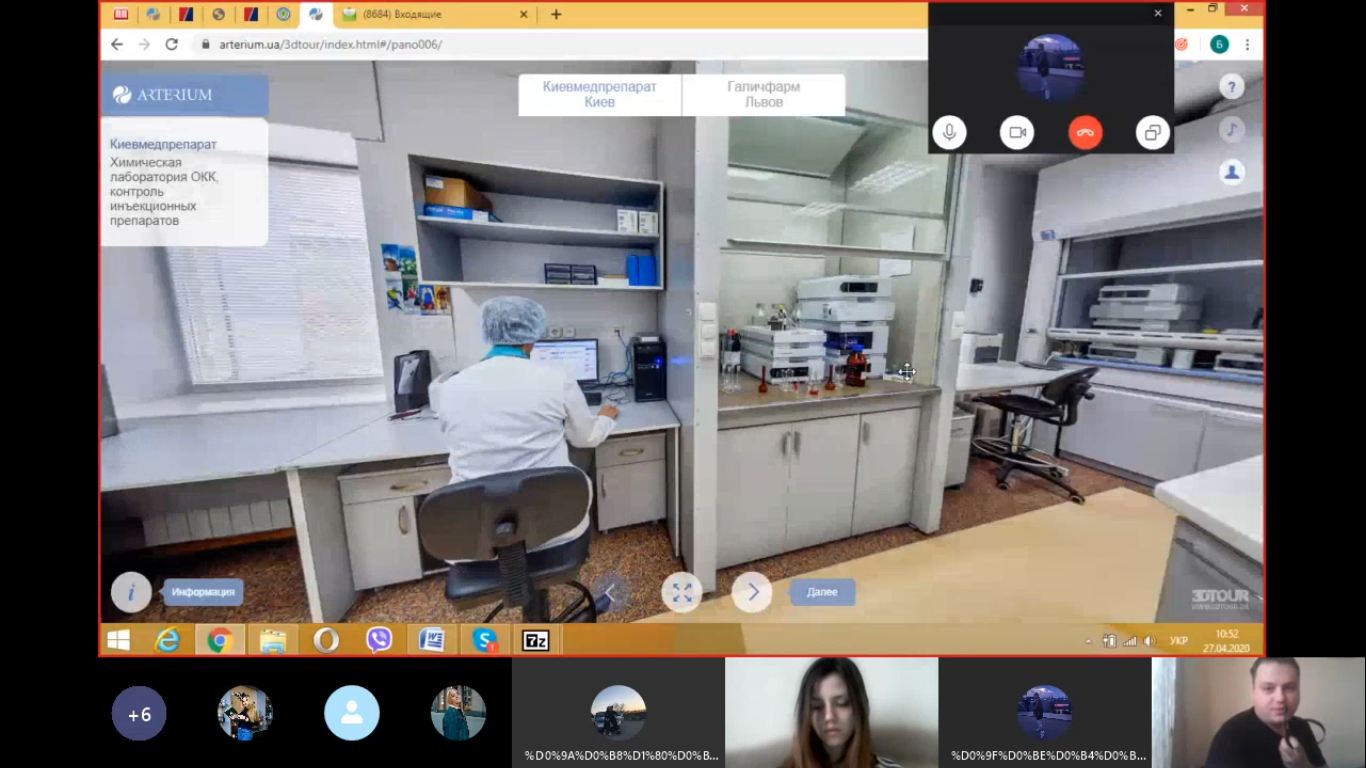Show hidden tray icons arrow
The height and width of the screenshot is (768, 1366).
[1089, 641]
